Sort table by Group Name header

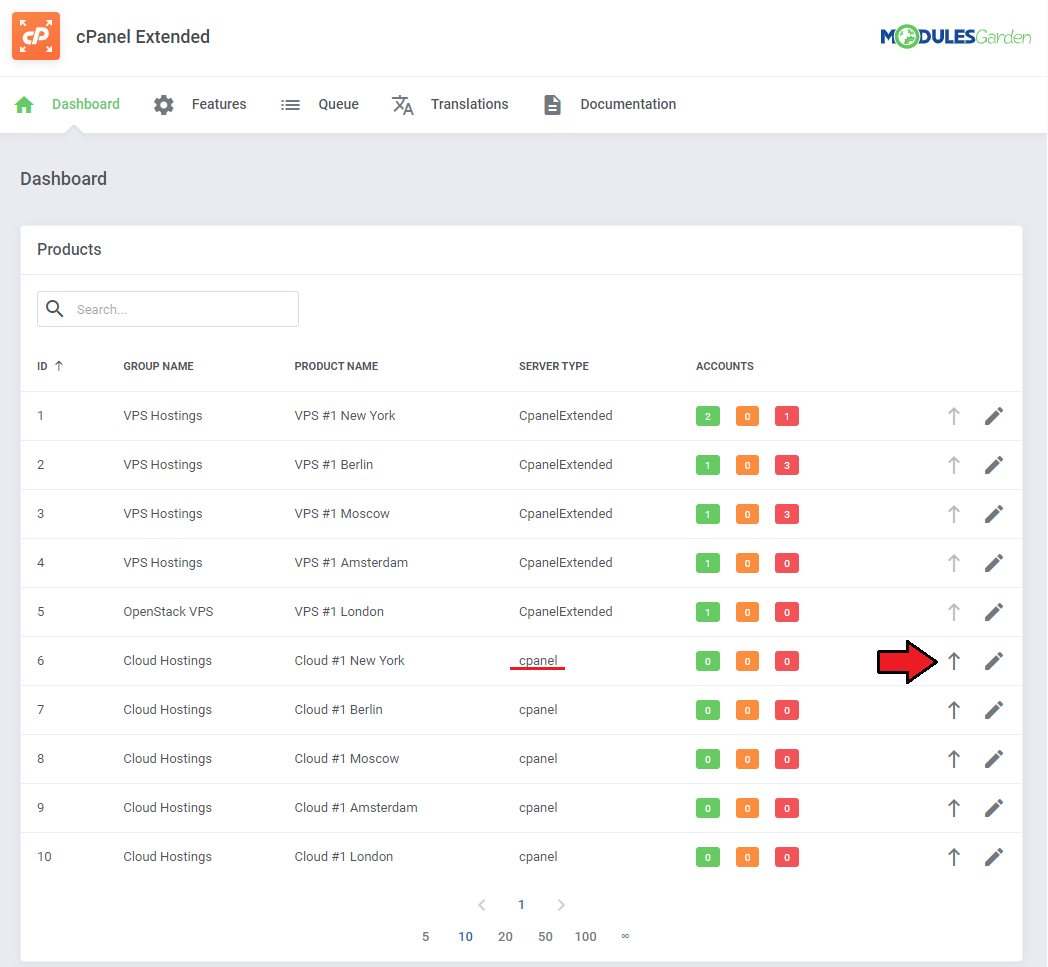point(158,366)
